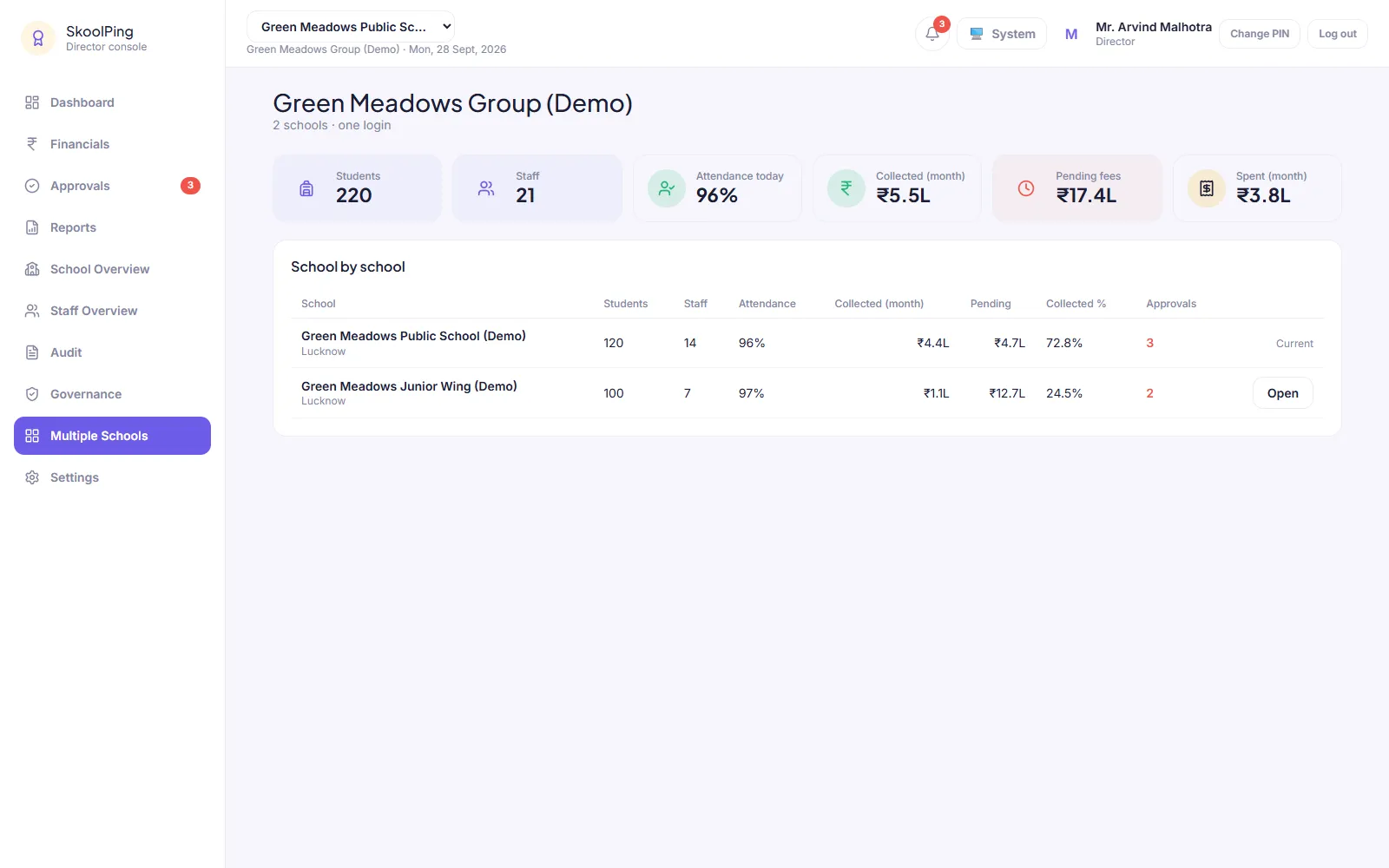Click the ₹12.7L pending amount

tap(1007, 393)
